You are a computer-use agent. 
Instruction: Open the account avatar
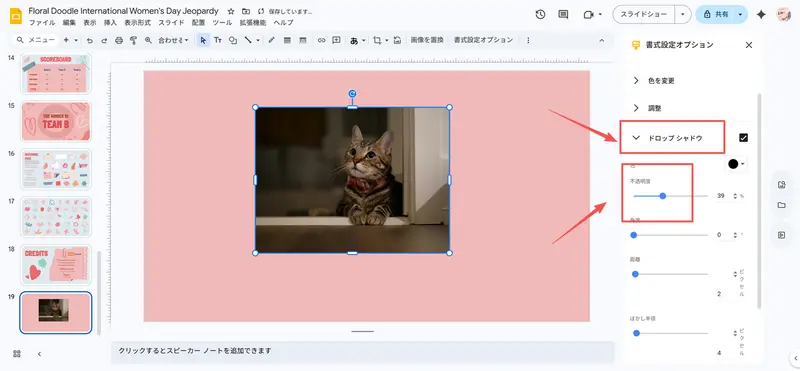(784, 14)
